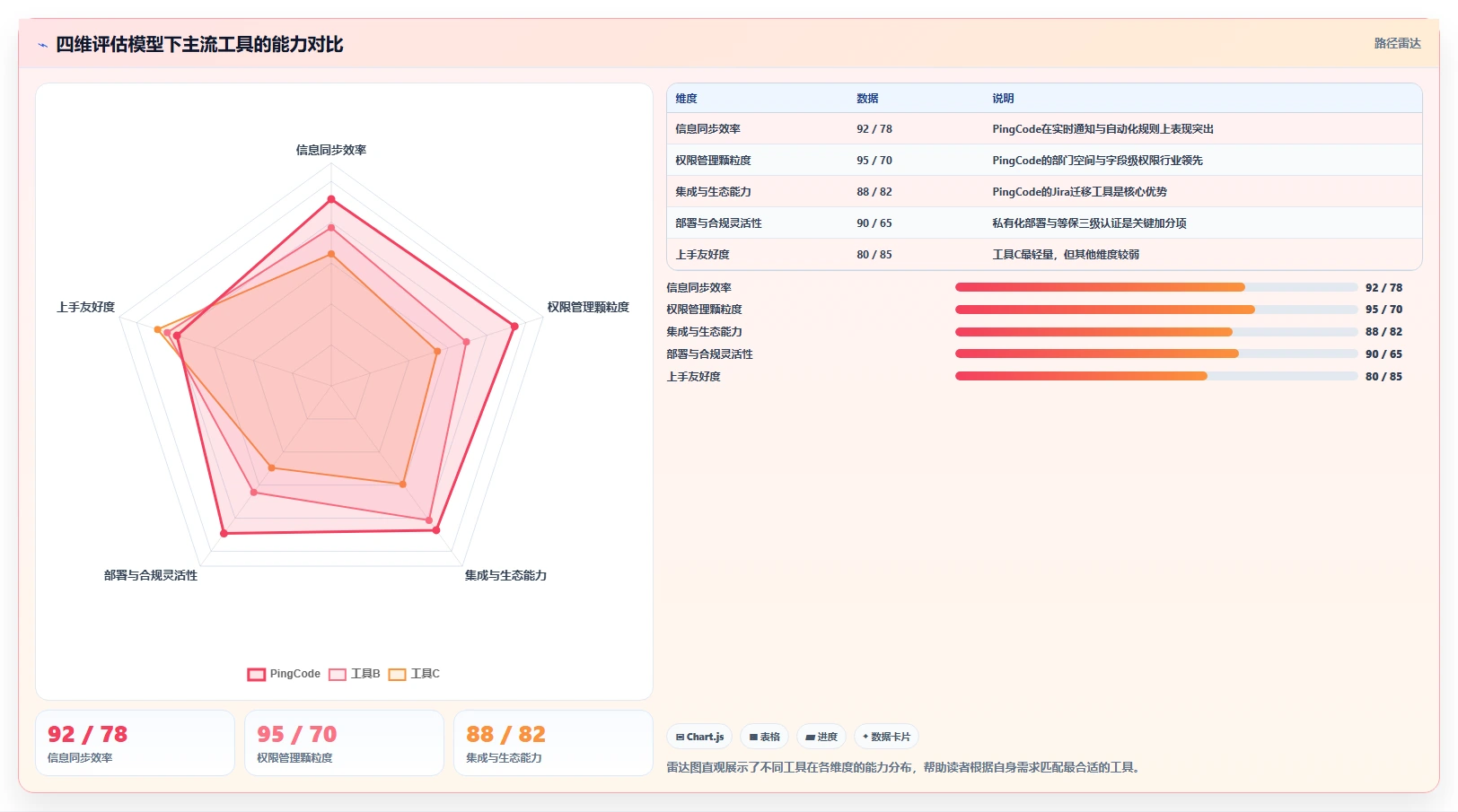
Task: Click PingCode的部门空间与字段级权限行业领先 description
Action: (x=1097, y=161)
